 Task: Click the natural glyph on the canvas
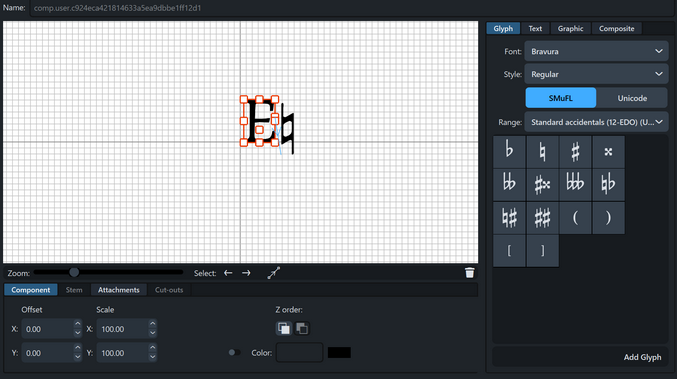(x=288, y=129)
